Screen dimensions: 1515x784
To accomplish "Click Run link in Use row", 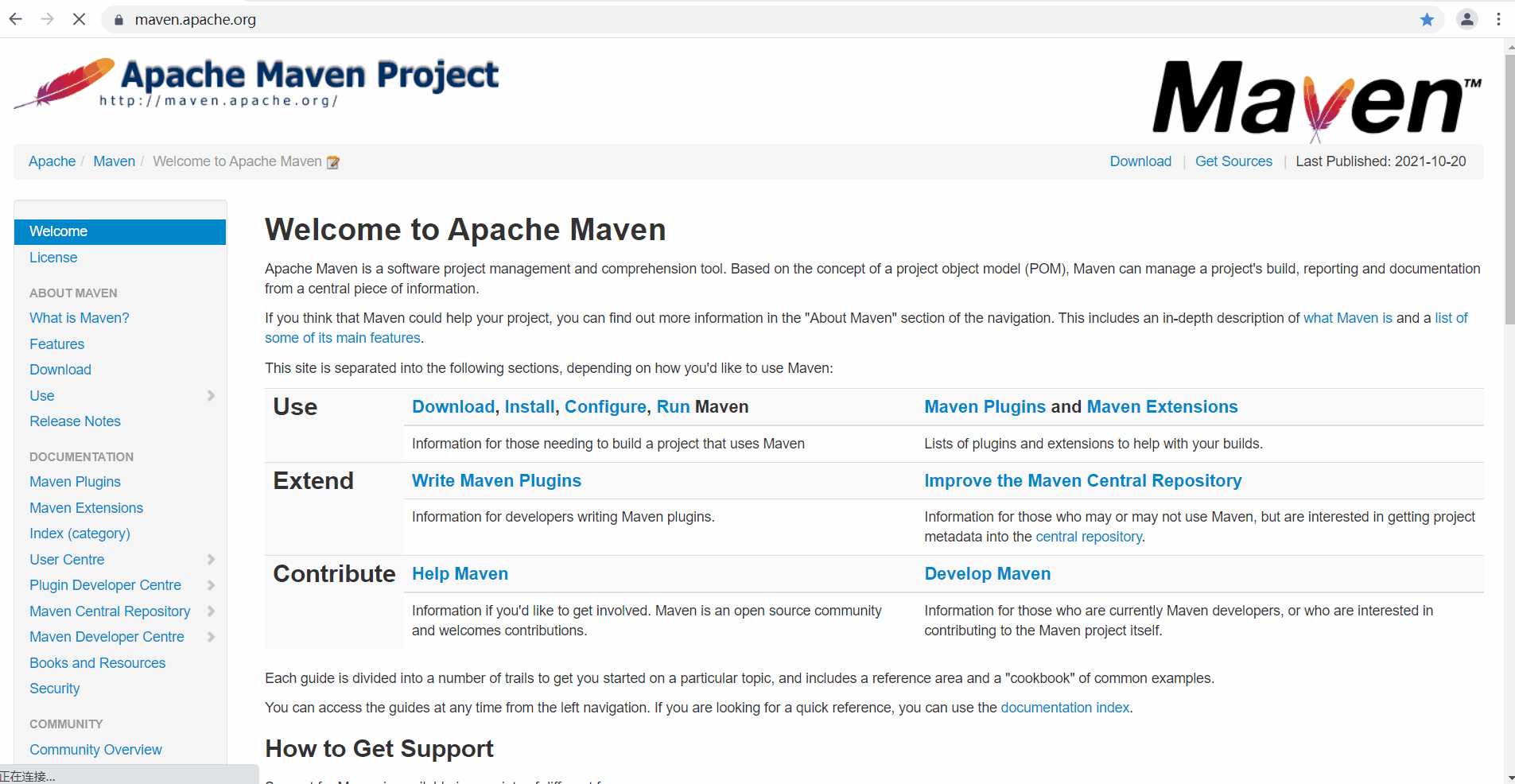I will [x=673, y=407].
